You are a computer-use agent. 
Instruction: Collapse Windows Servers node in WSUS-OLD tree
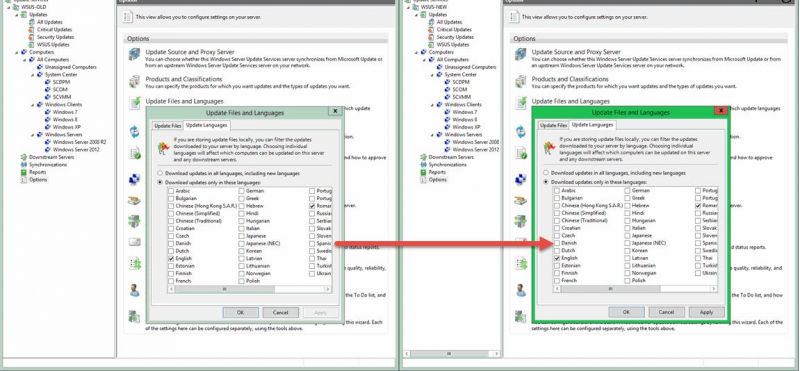(33, 135)
